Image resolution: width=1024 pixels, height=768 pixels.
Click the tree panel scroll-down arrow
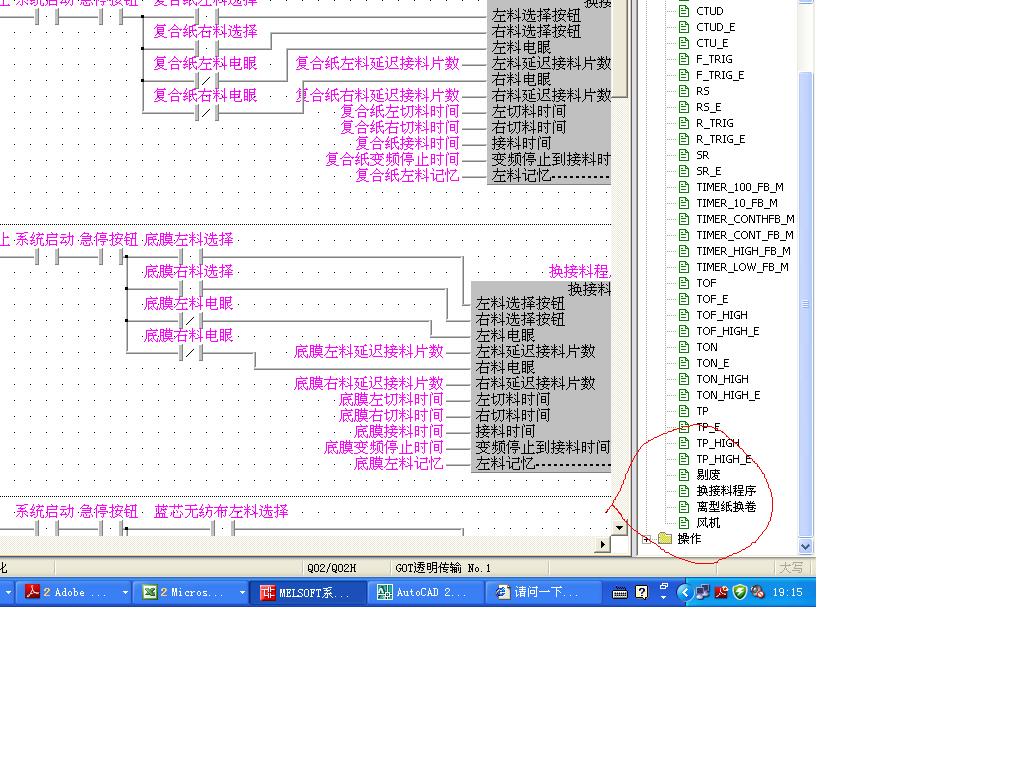tap(806, 546)
